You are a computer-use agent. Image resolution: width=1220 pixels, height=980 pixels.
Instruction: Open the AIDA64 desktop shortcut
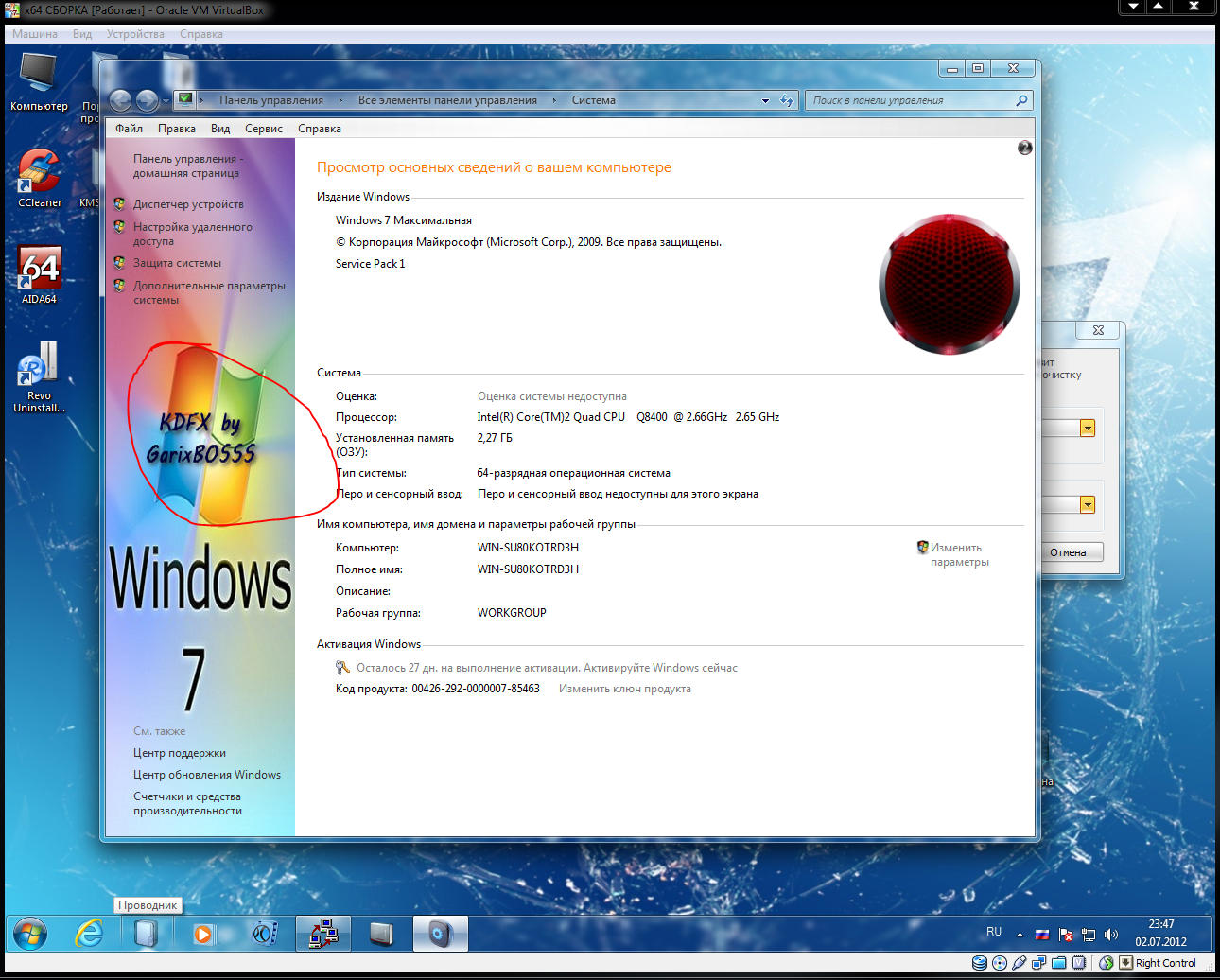(x=39, y=275)
